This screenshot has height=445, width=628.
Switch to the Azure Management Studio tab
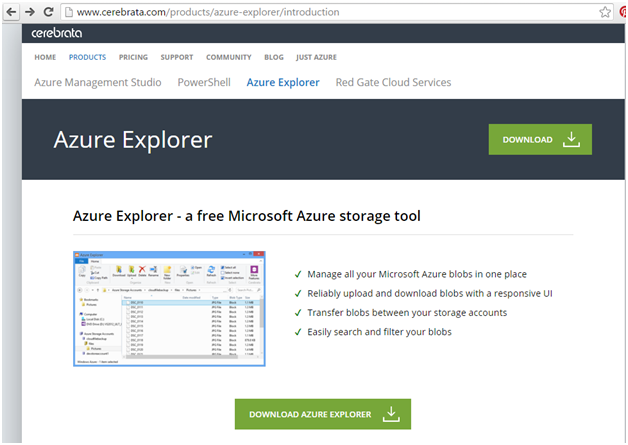coord(98,82)
